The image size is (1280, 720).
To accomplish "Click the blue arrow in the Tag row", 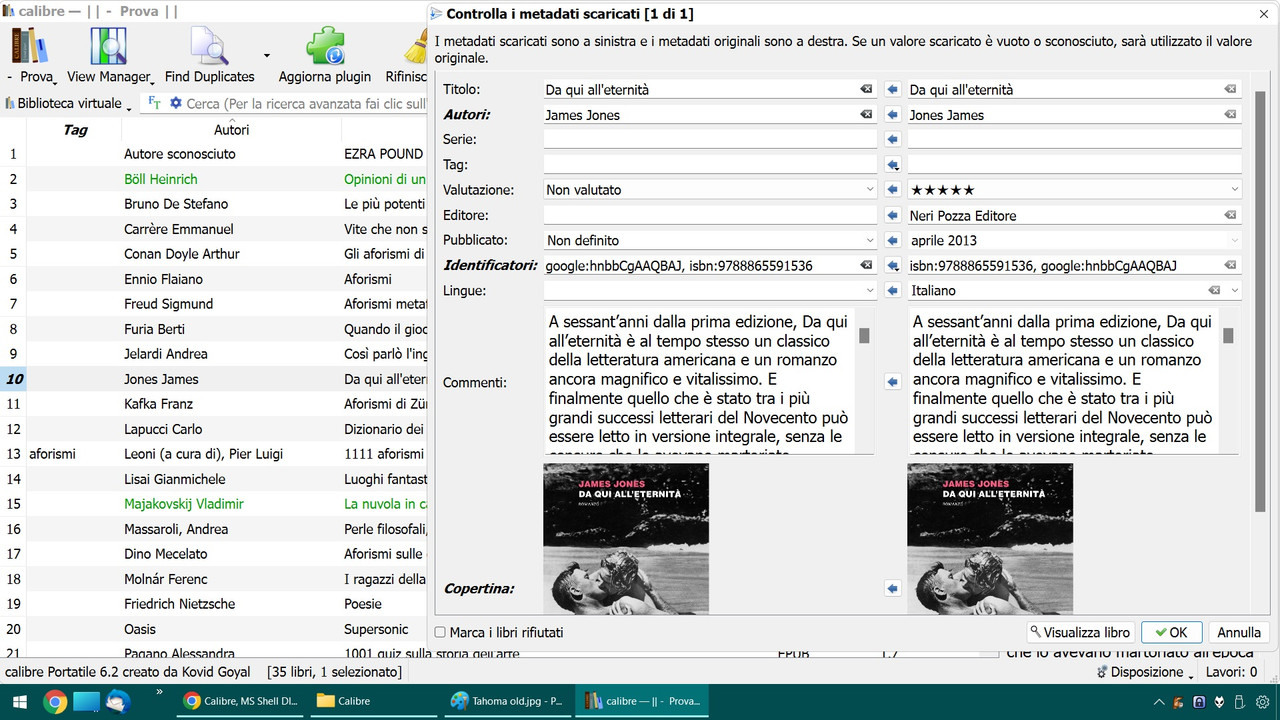I will 893,165.
